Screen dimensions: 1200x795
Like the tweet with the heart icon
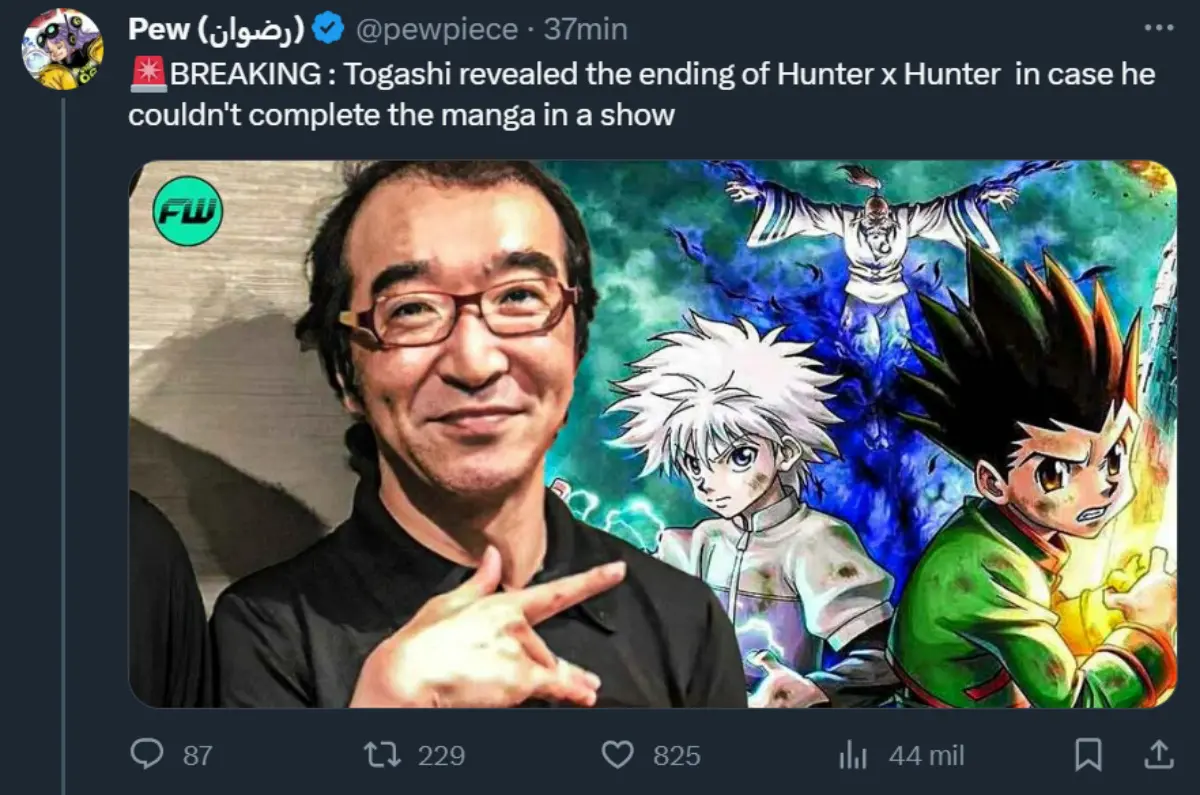point(618,754)
